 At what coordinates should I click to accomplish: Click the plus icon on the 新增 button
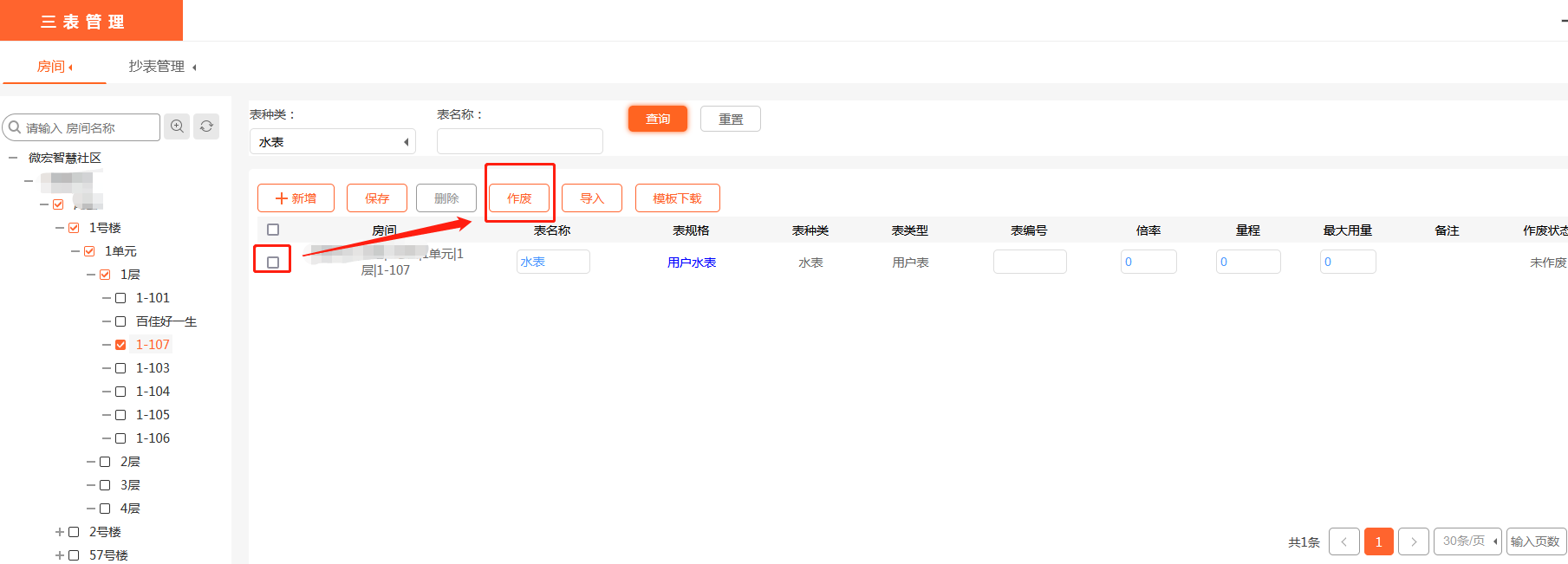point(281,198)
